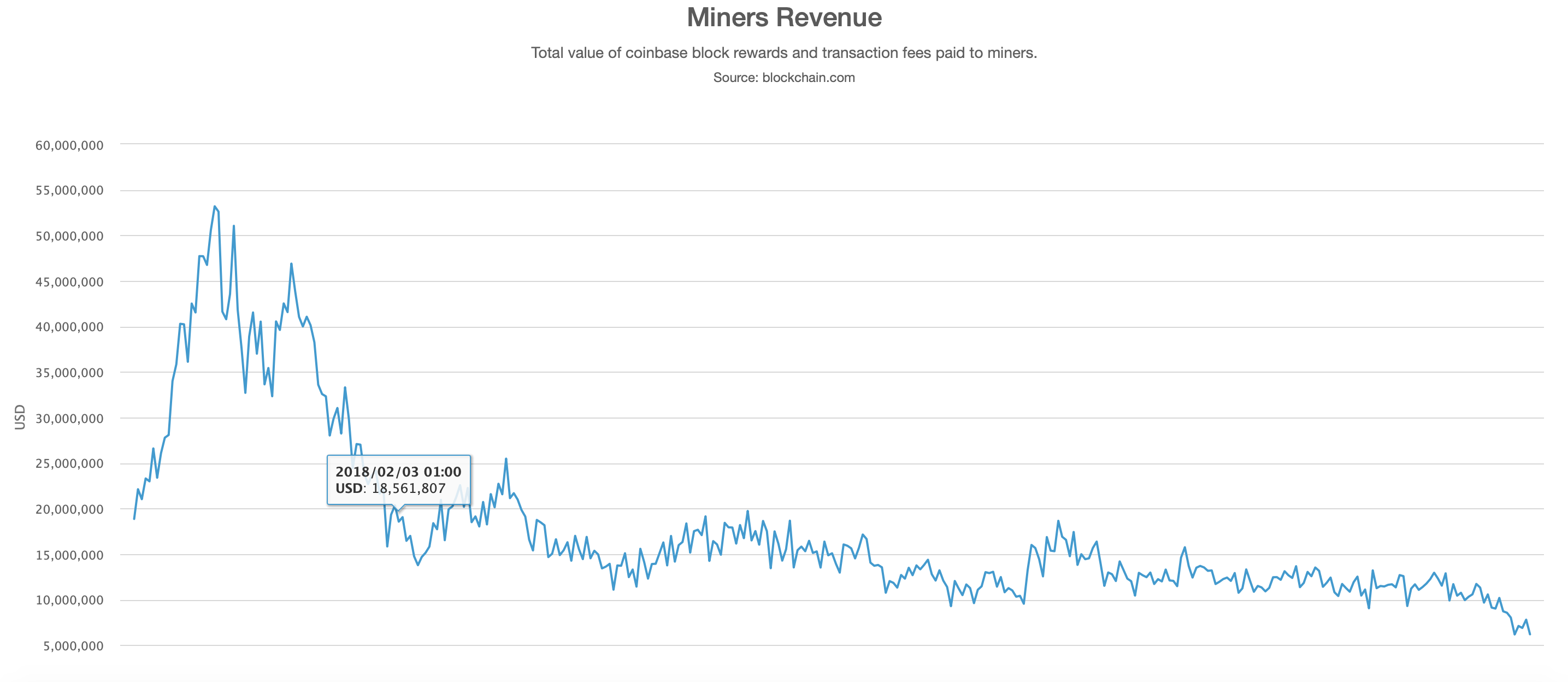Screen dimensions: 1568x682
Task: Click the 50,000,000 y-axis label
Action: pos(69,236)
